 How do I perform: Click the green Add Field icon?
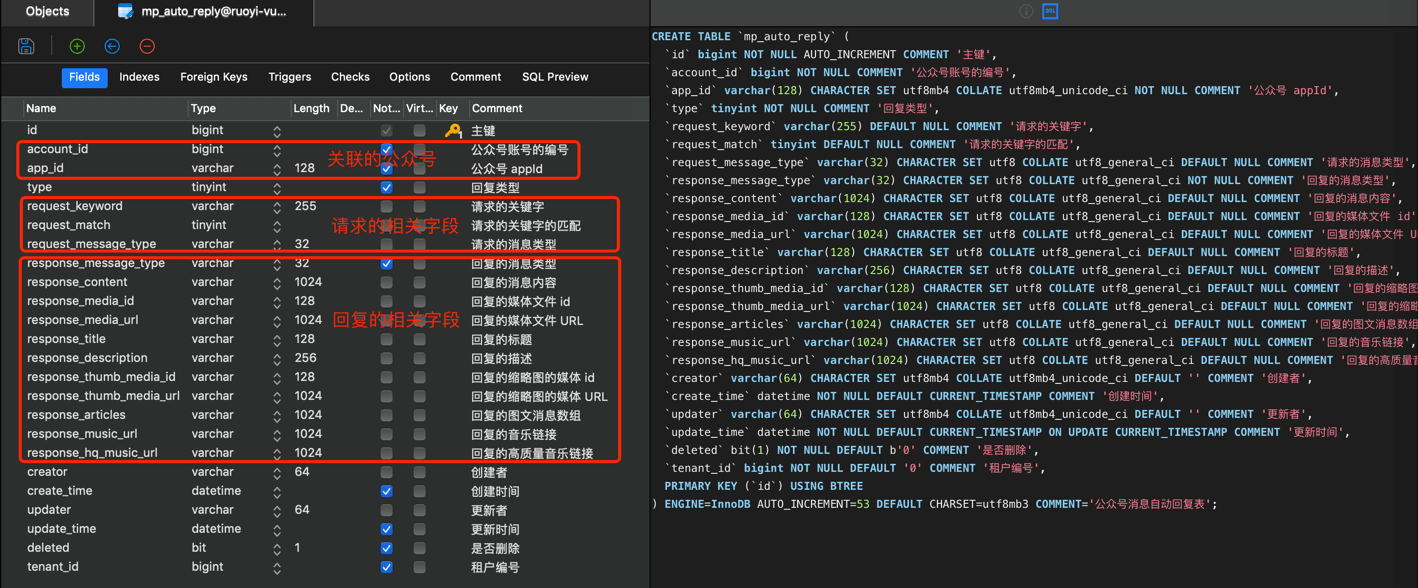77,46
